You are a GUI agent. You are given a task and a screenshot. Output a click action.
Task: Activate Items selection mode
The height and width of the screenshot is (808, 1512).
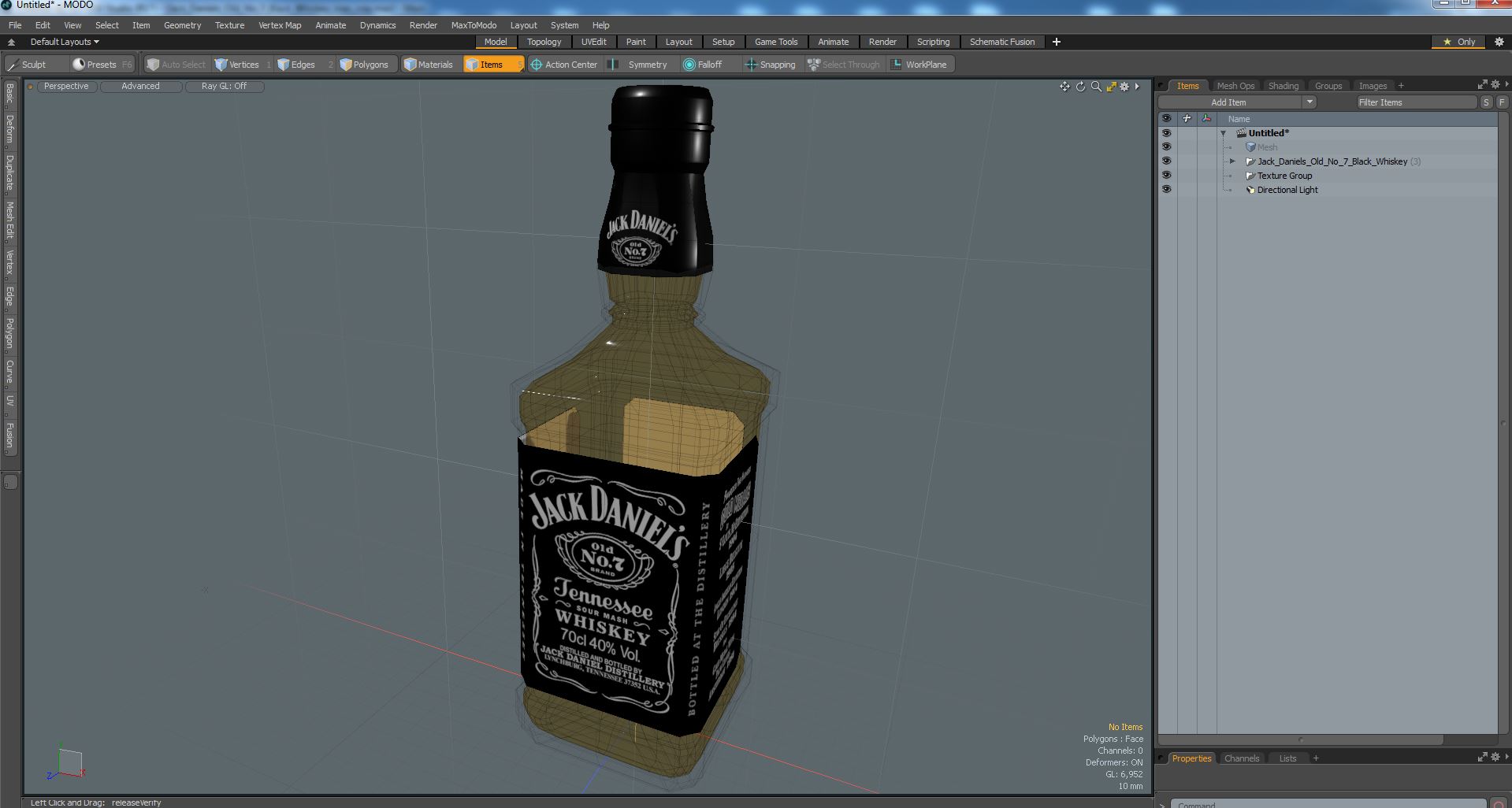pyautogui.click(x=492, y=65)
